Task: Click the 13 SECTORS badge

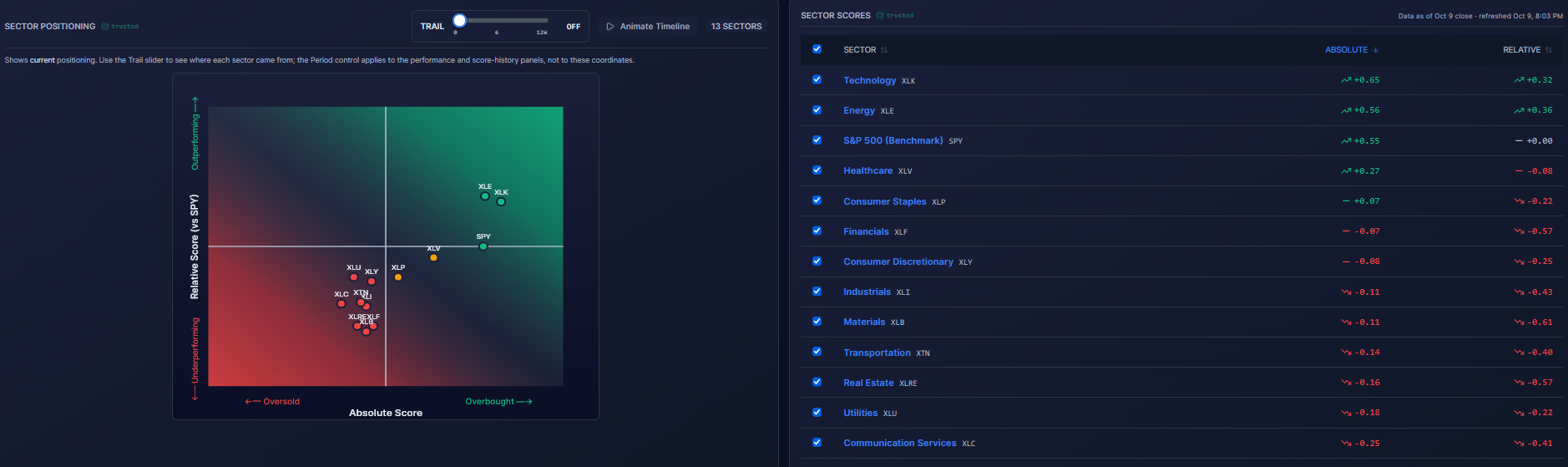Action: pos(736,27)
